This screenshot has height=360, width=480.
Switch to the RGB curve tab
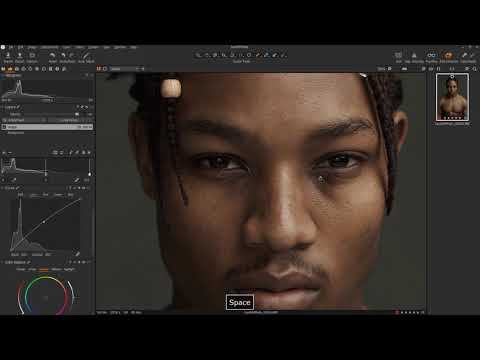21,195
